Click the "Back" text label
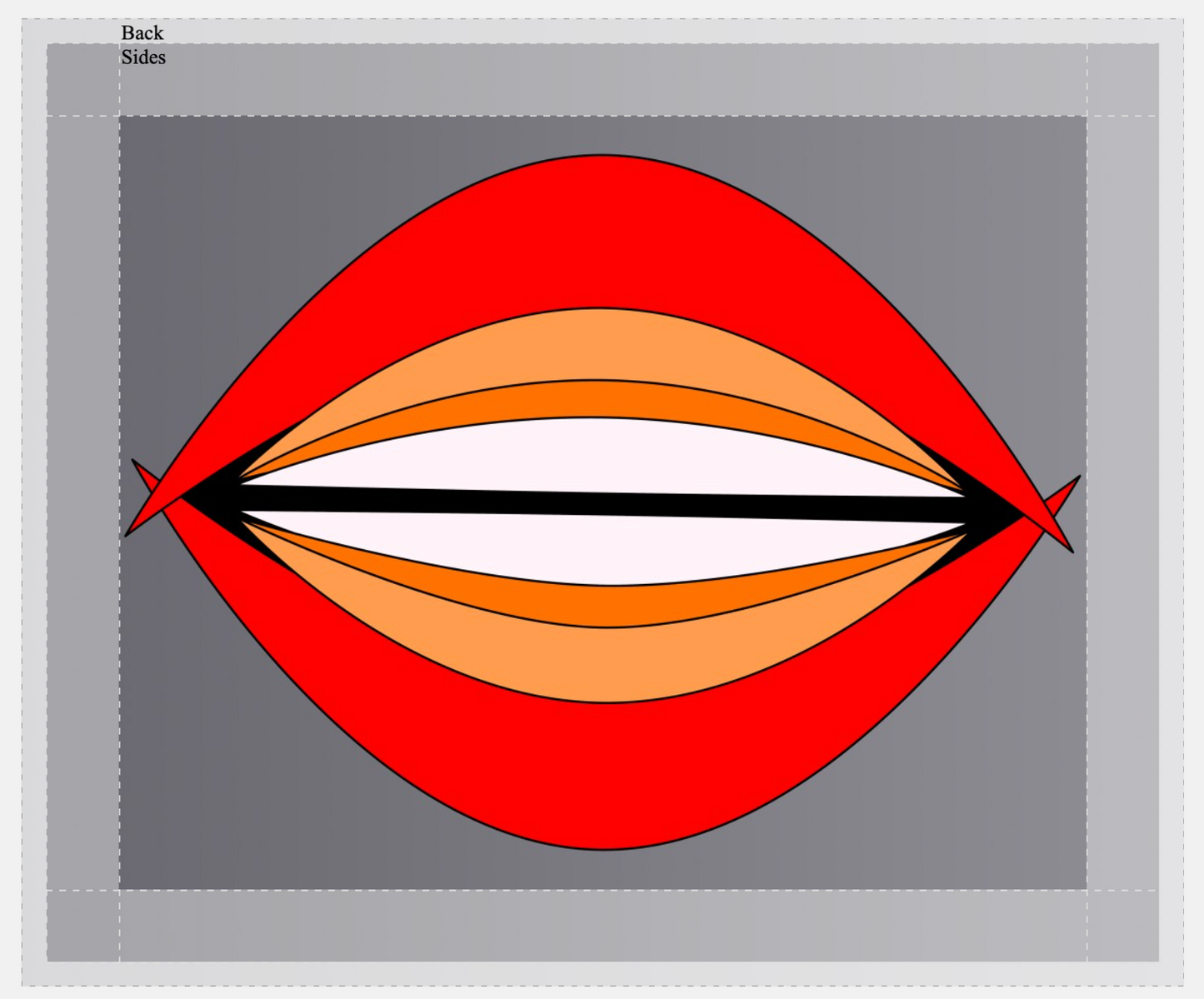This screenshot has height=999, width=1204. (x=142, y=33)
